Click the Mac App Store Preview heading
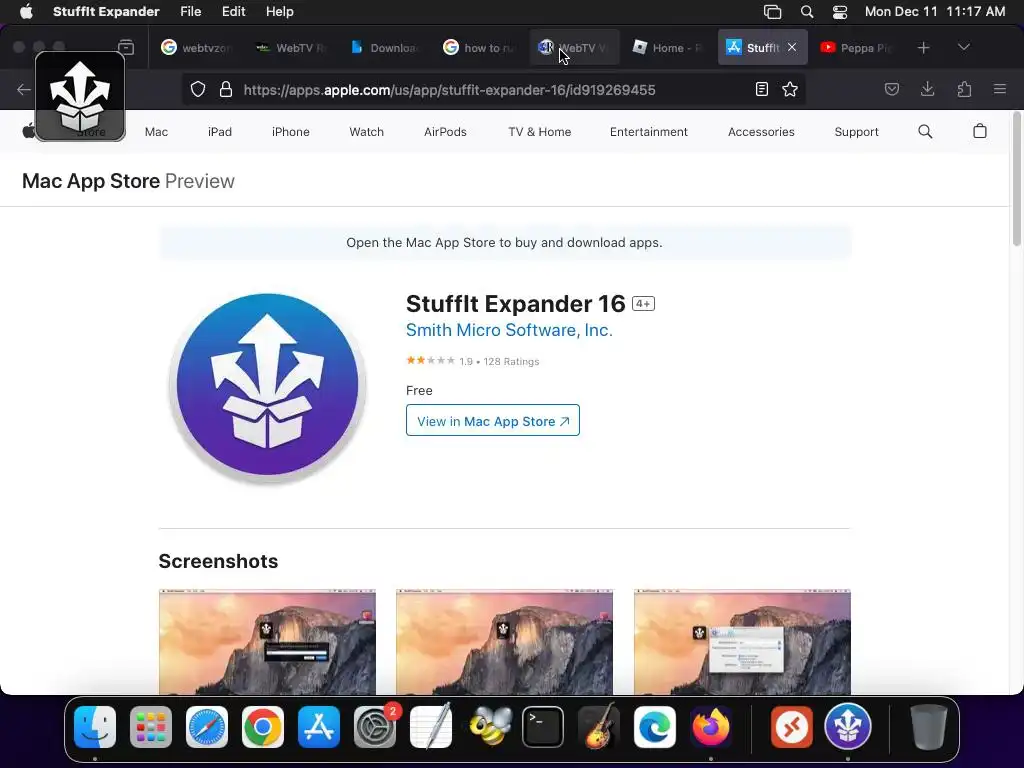This screenshot has height=768, width=1024. (128, 181)
